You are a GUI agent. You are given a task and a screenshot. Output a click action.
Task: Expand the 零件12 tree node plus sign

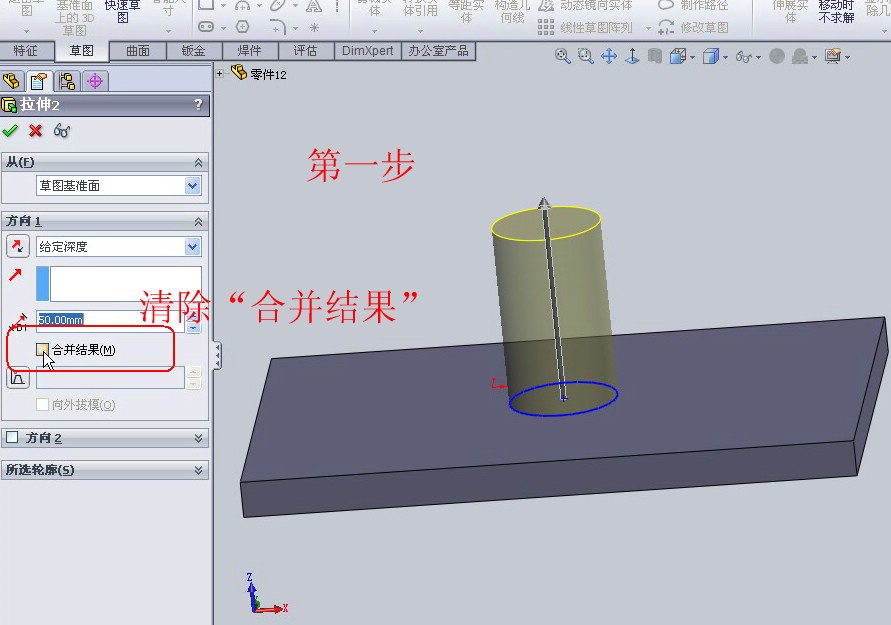(x=219, y=73)
